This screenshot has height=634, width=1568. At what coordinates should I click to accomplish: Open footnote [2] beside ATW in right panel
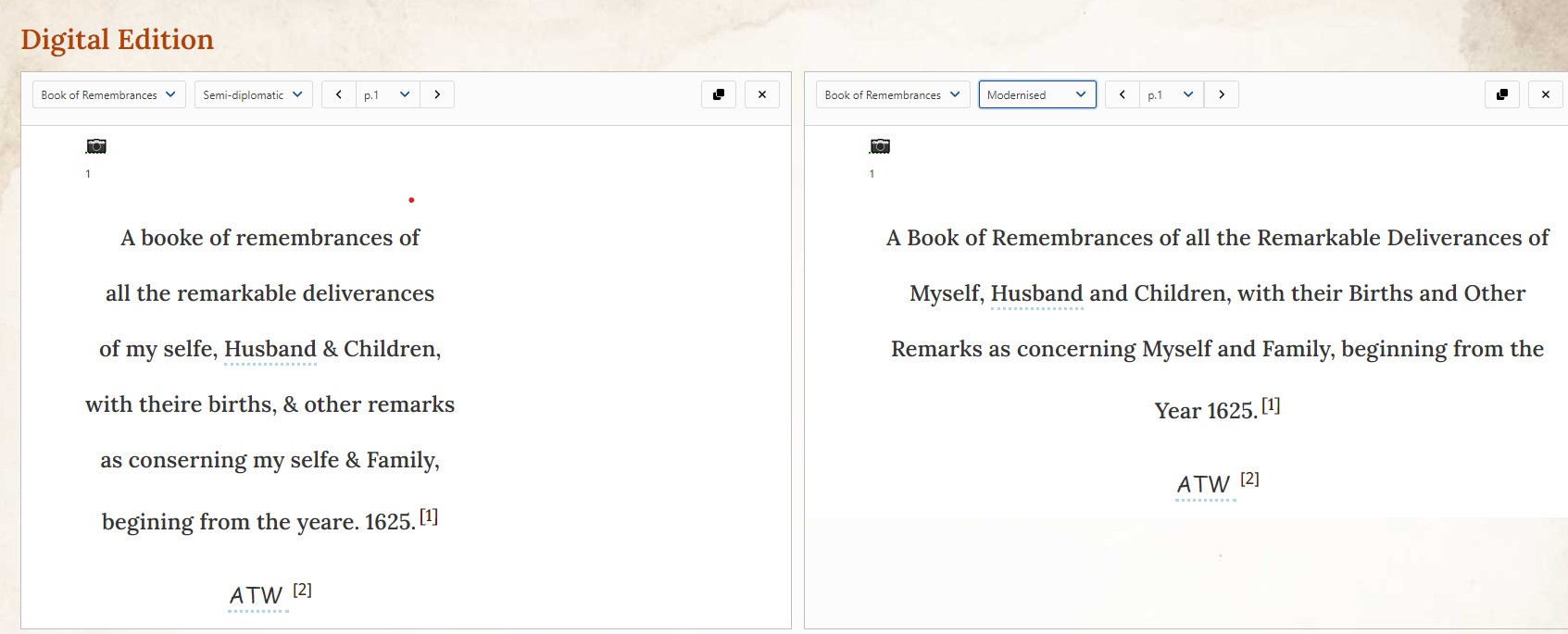1250,479
